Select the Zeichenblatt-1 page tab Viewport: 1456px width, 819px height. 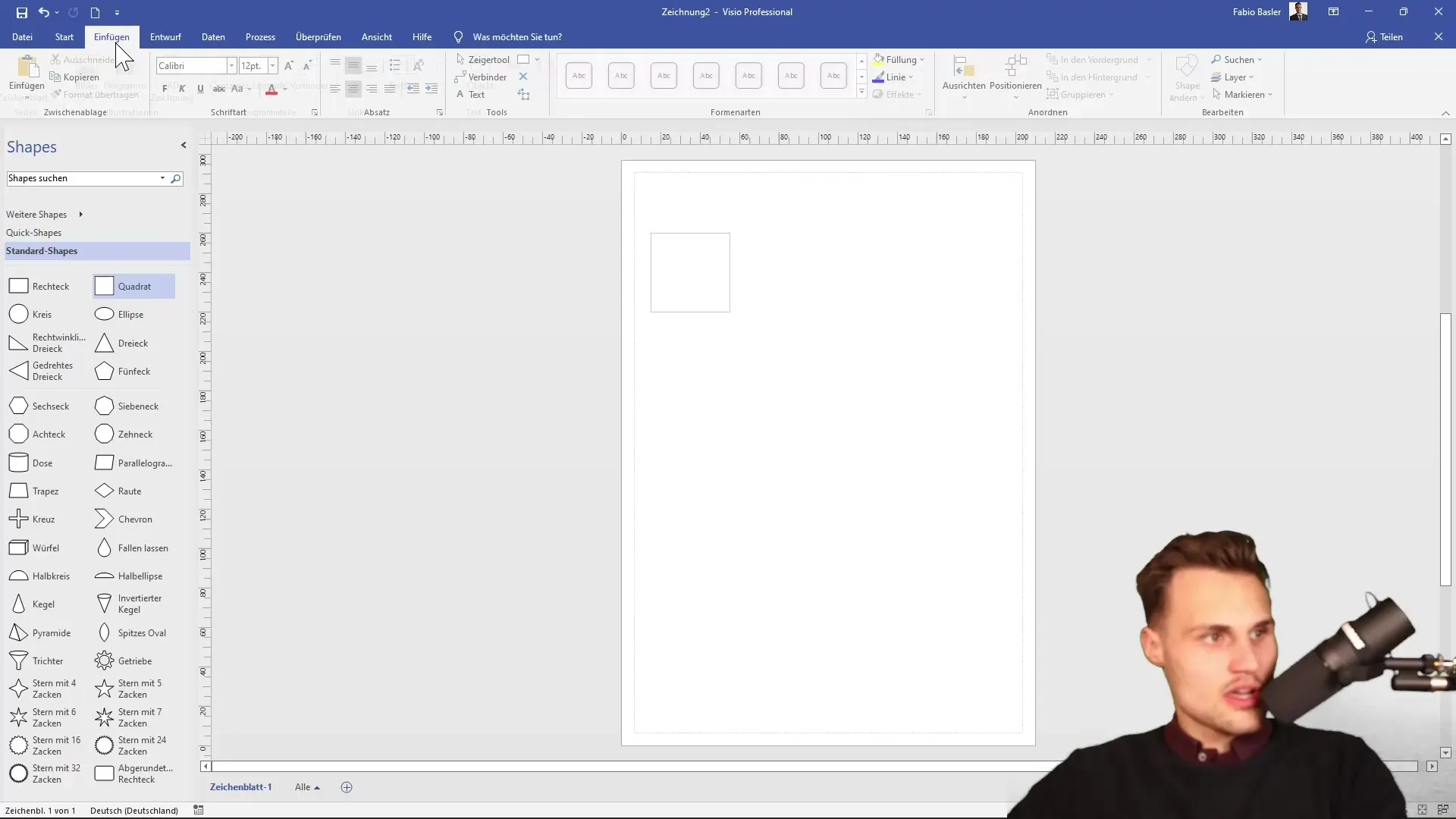[240, 787]
